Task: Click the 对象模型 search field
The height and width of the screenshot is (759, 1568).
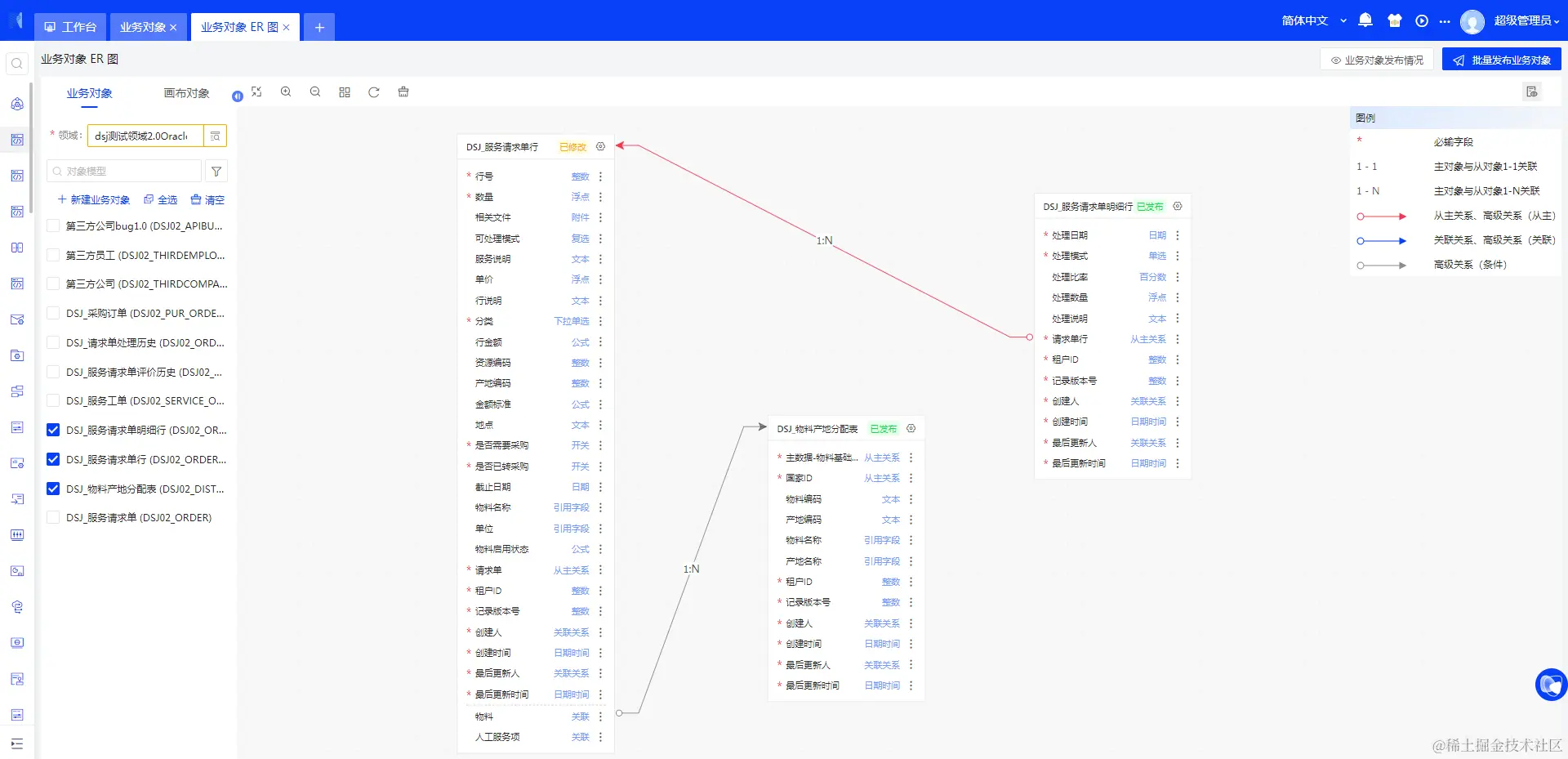Action: [x=124, y=171]
